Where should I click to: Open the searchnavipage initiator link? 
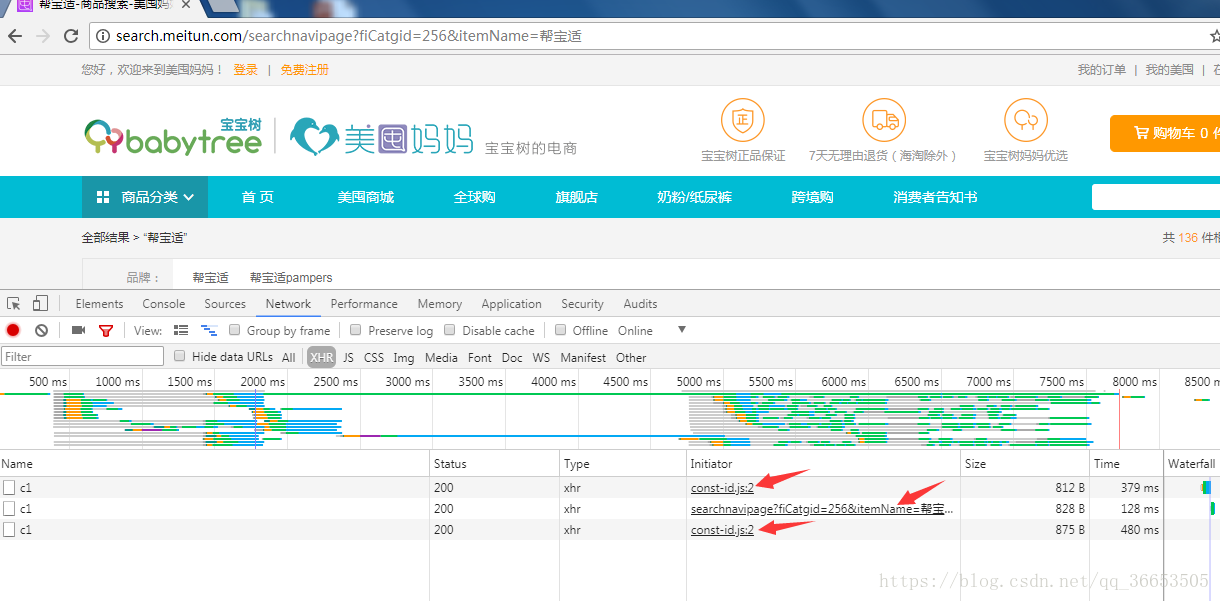tap(822, 509)
